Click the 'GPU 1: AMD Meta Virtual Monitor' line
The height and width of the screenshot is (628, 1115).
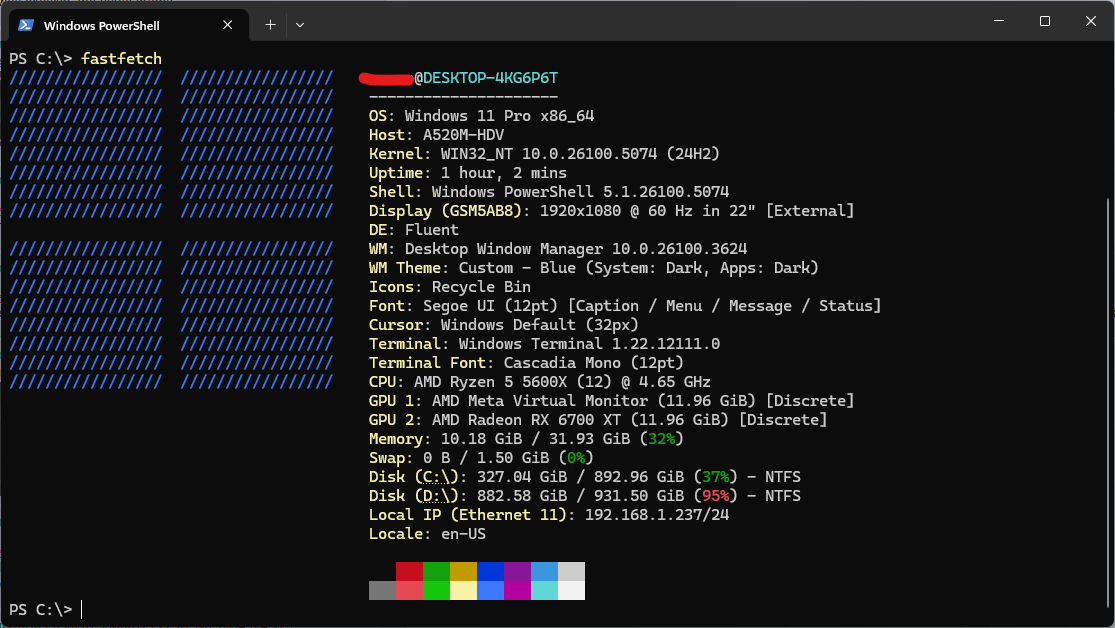612,400
